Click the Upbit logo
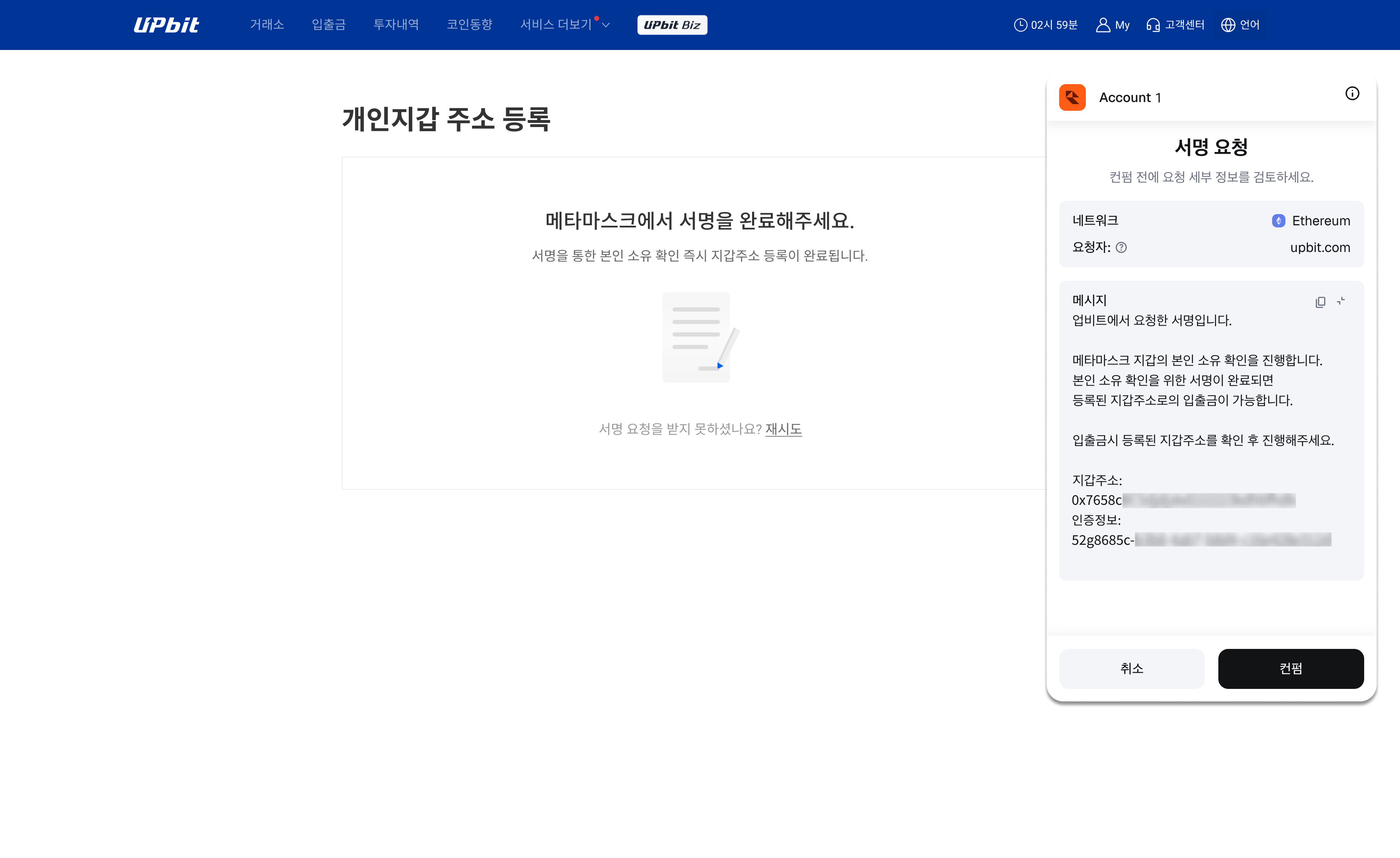 pos(167,25)
